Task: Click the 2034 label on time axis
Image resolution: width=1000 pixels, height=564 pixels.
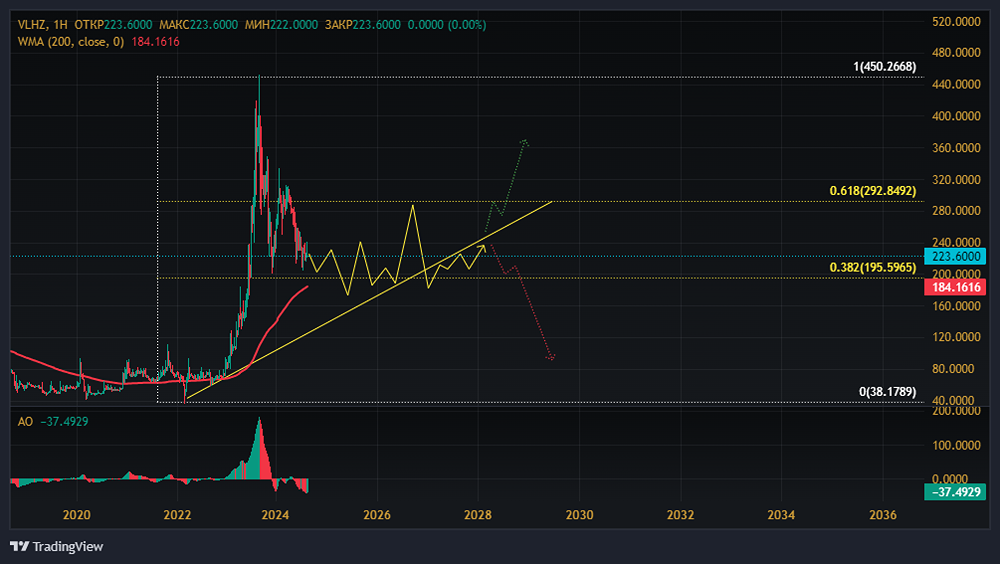Action: (781, 515)
